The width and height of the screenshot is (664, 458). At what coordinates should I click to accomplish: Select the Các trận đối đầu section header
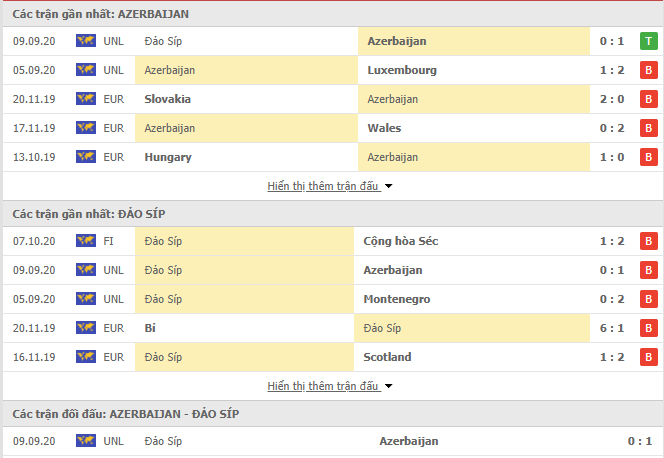[126, 414]
